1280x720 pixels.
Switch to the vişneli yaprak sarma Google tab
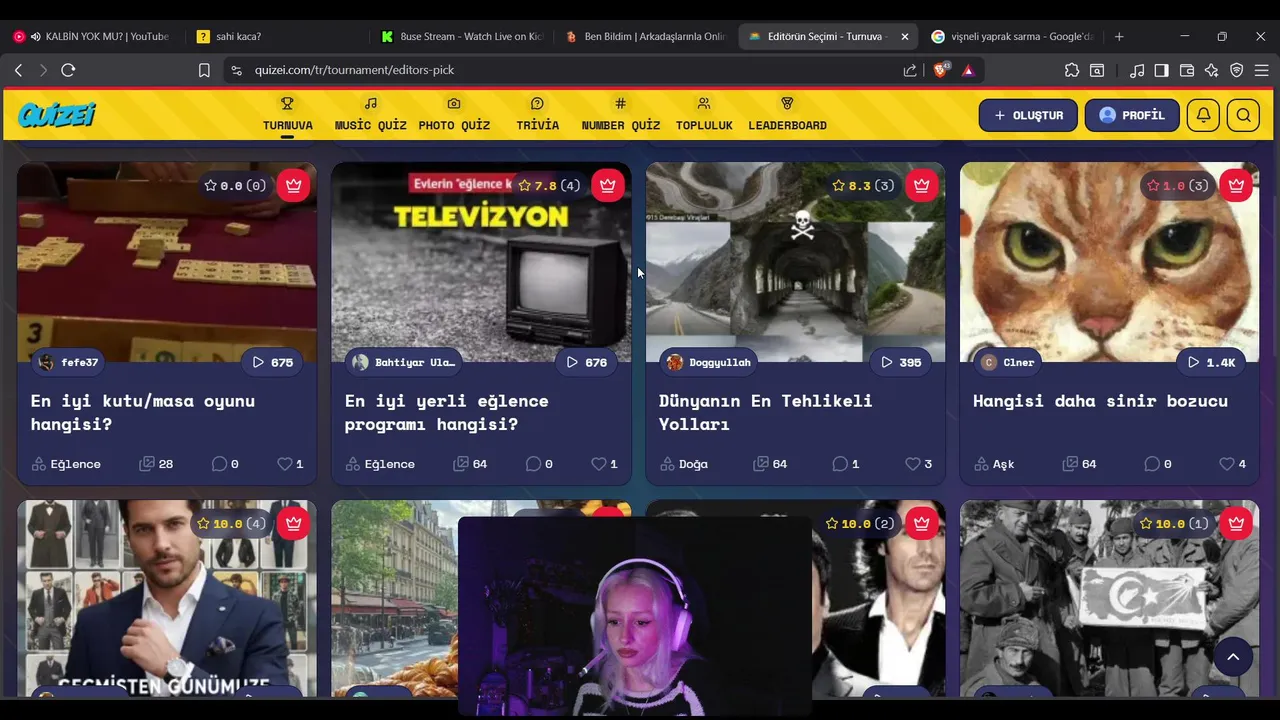click(x=1012, y=36)
